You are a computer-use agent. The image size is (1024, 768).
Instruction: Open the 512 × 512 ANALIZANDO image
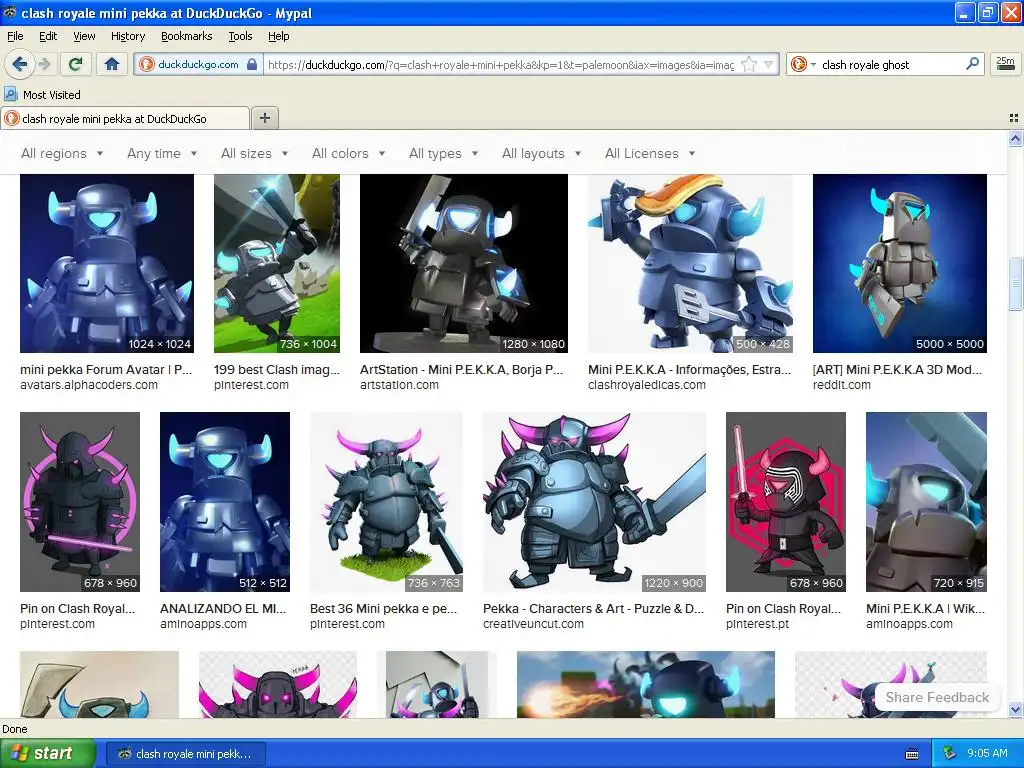point(225,502)
